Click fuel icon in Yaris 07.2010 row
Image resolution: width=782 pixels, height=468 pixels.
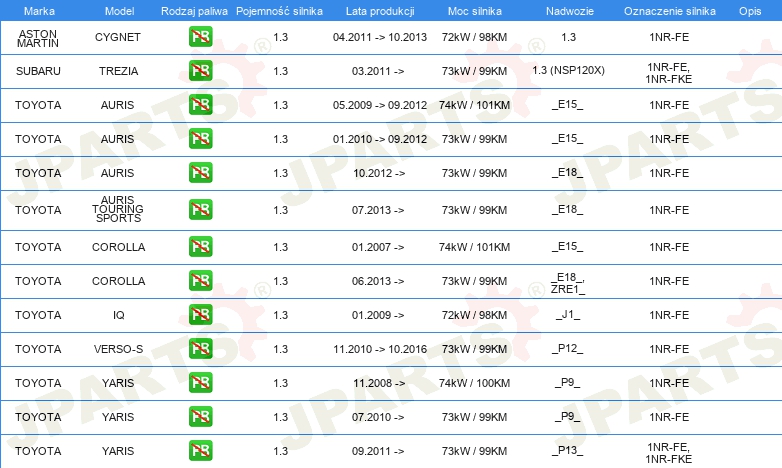point(200,416)
